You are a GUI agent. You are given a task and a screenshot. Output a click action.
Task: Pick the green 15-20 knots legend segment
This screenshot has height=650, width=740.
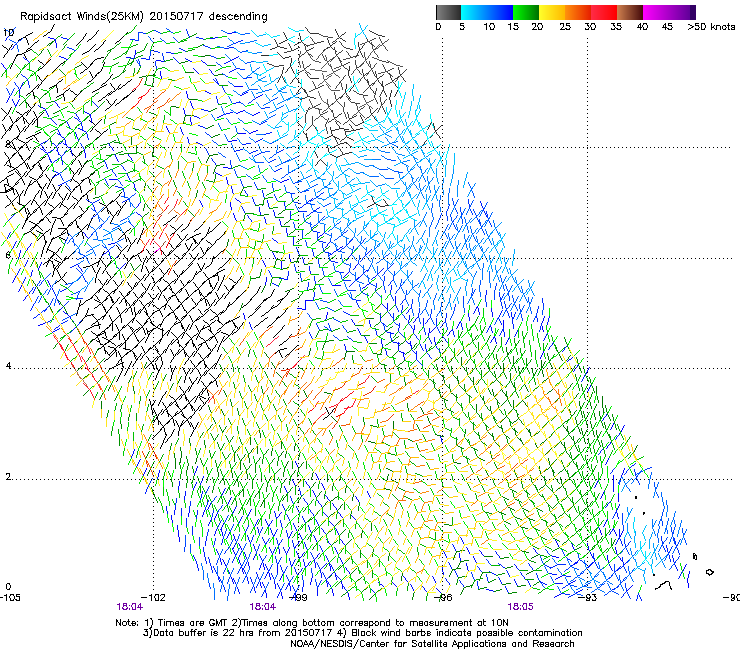526,12
